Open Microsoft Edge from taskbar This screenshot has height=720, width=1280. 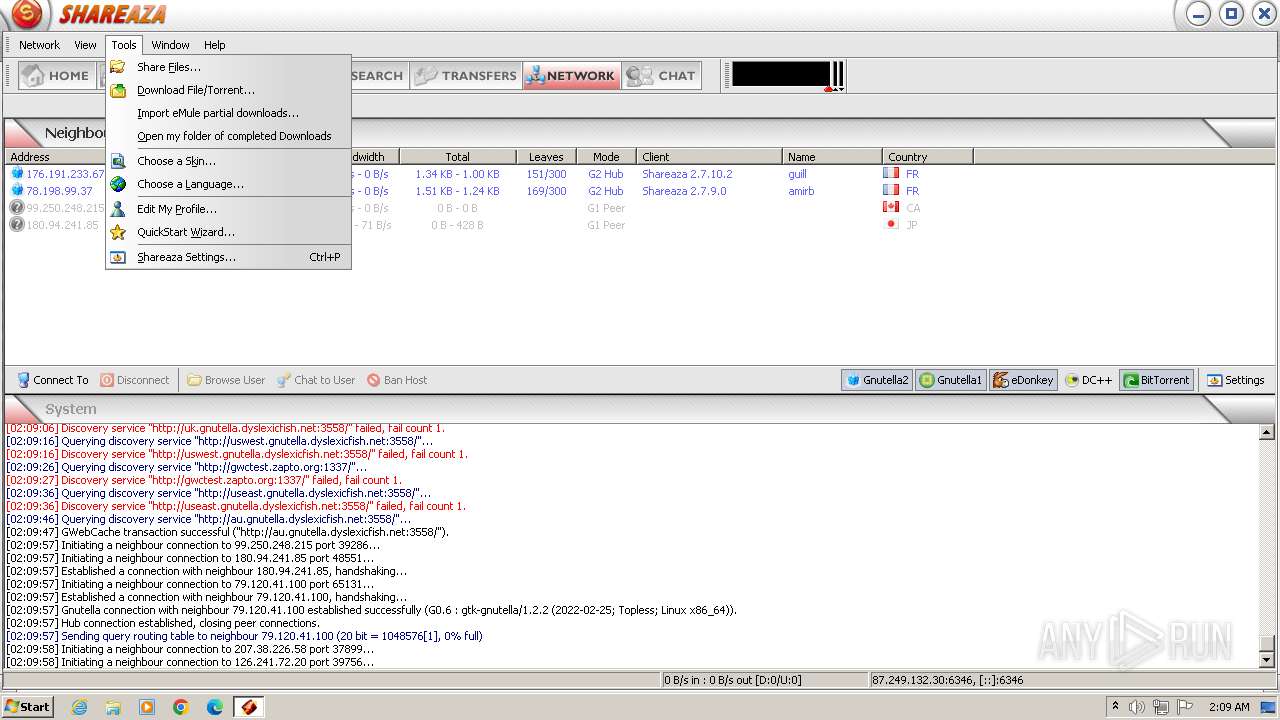pyautogui.click(x=214, y=707)
